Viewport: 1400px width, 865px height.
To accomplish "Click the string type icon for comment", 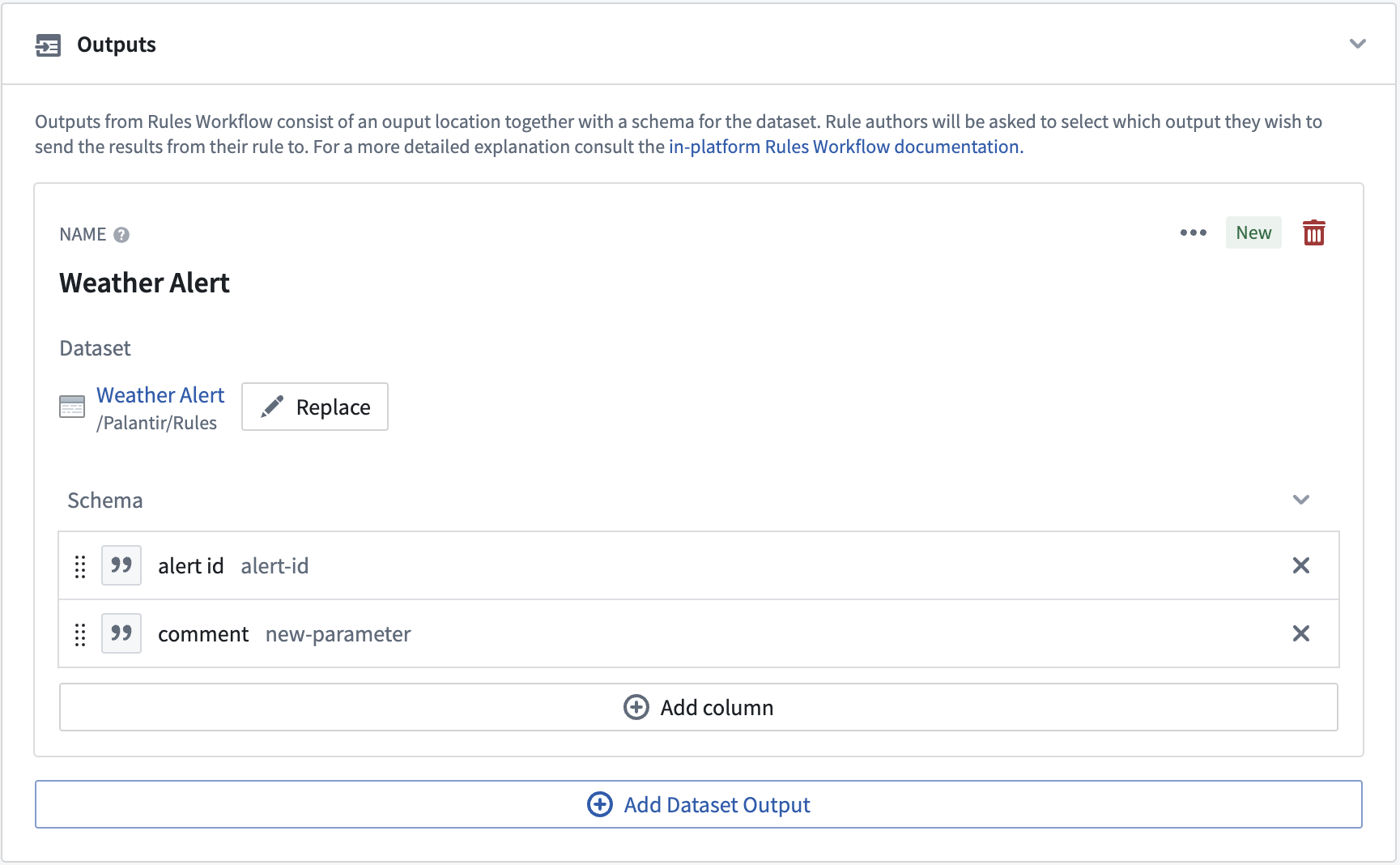I will (121, 633).
